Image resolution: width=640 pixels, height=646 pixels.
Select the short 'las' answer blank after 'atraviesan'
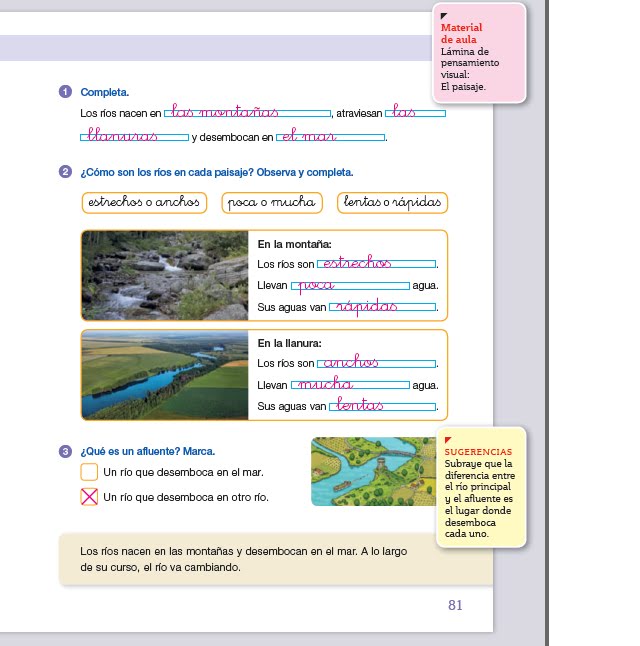click(x=415, y=113)
